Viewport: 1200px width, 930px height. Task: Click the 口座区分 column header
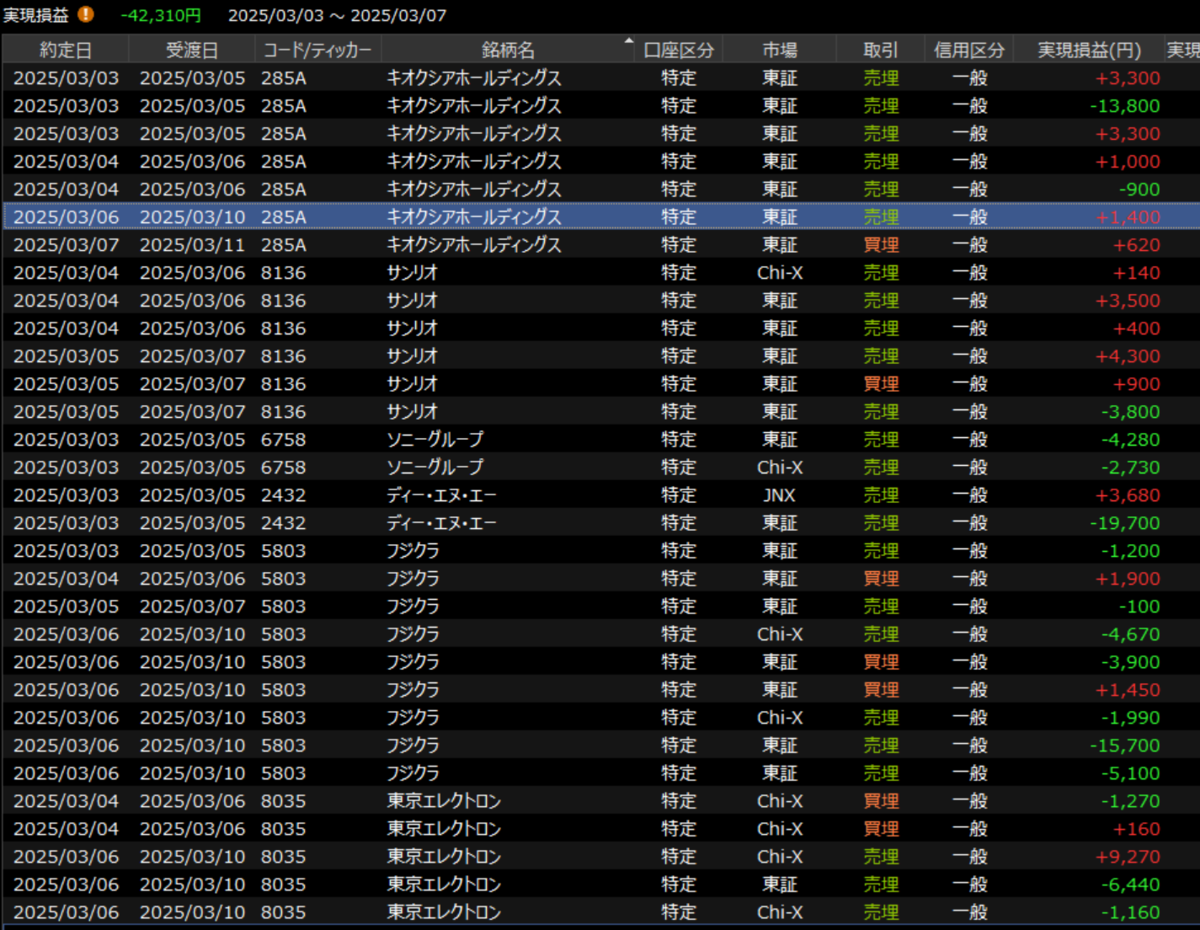(x=679, y=49)
